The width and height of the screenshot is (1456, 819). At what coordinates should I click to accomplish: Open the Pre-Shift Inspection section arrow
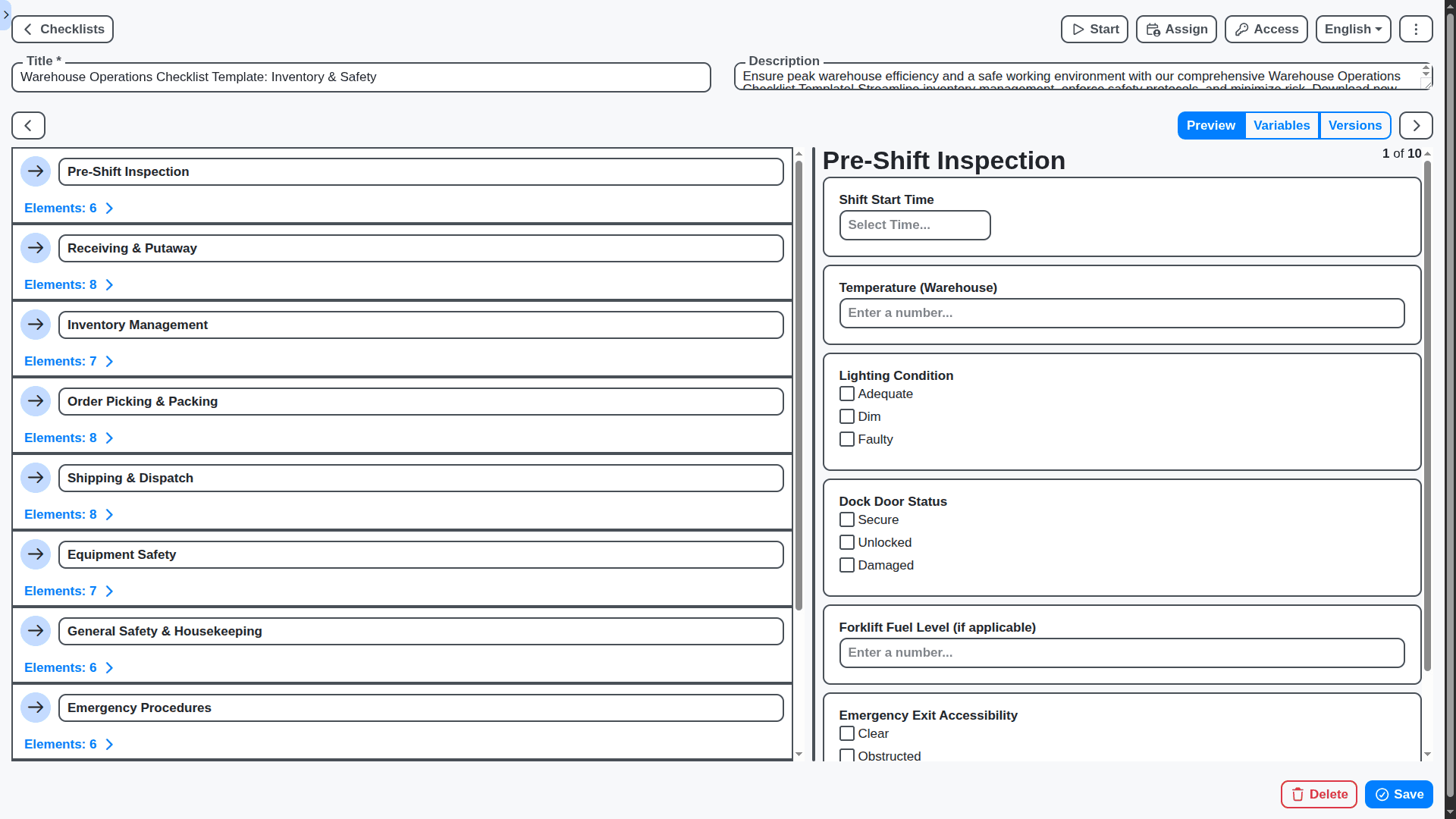click(36, 171)
